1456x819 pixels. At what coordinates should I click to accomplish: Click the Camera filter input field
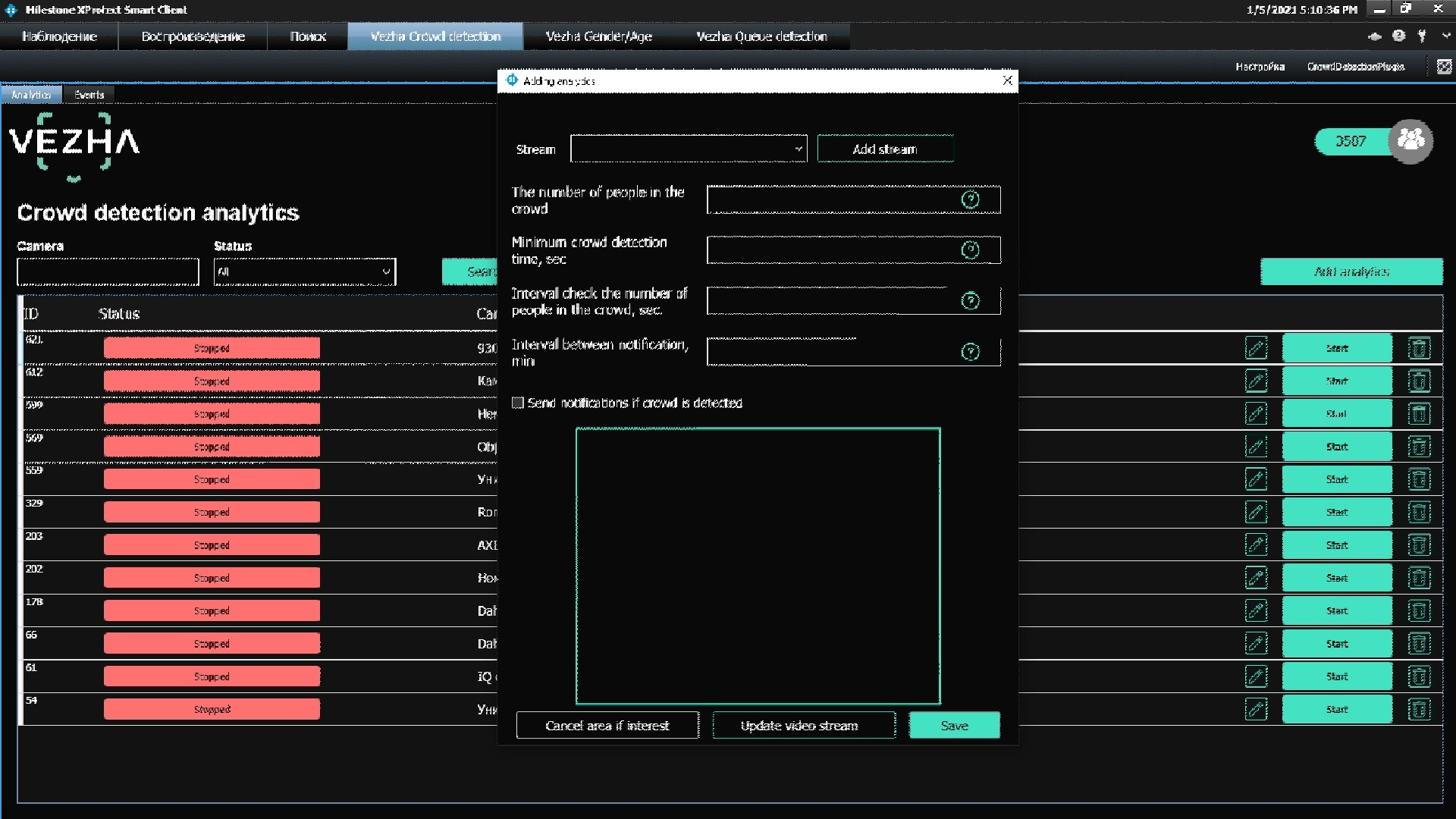[108, 271]
